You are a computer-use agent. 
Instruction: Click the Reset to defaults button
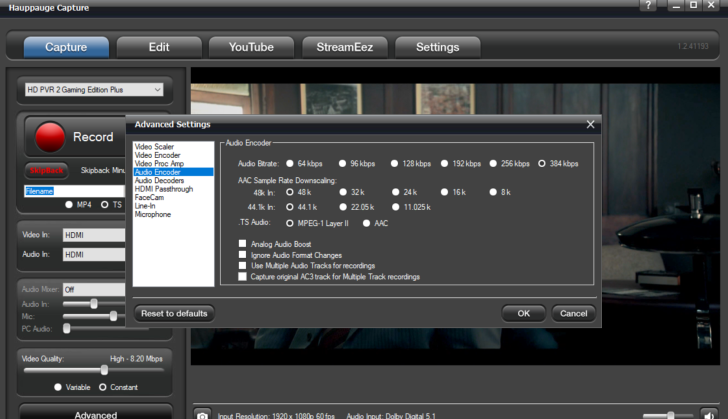[174, 313]
